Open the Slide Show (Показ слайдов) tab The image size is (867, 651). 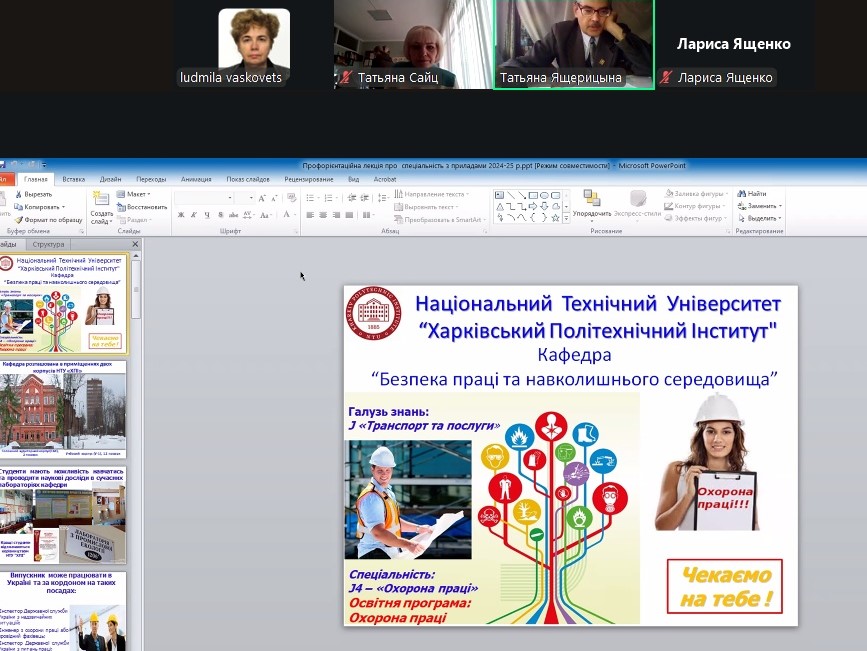pos(248,179)
